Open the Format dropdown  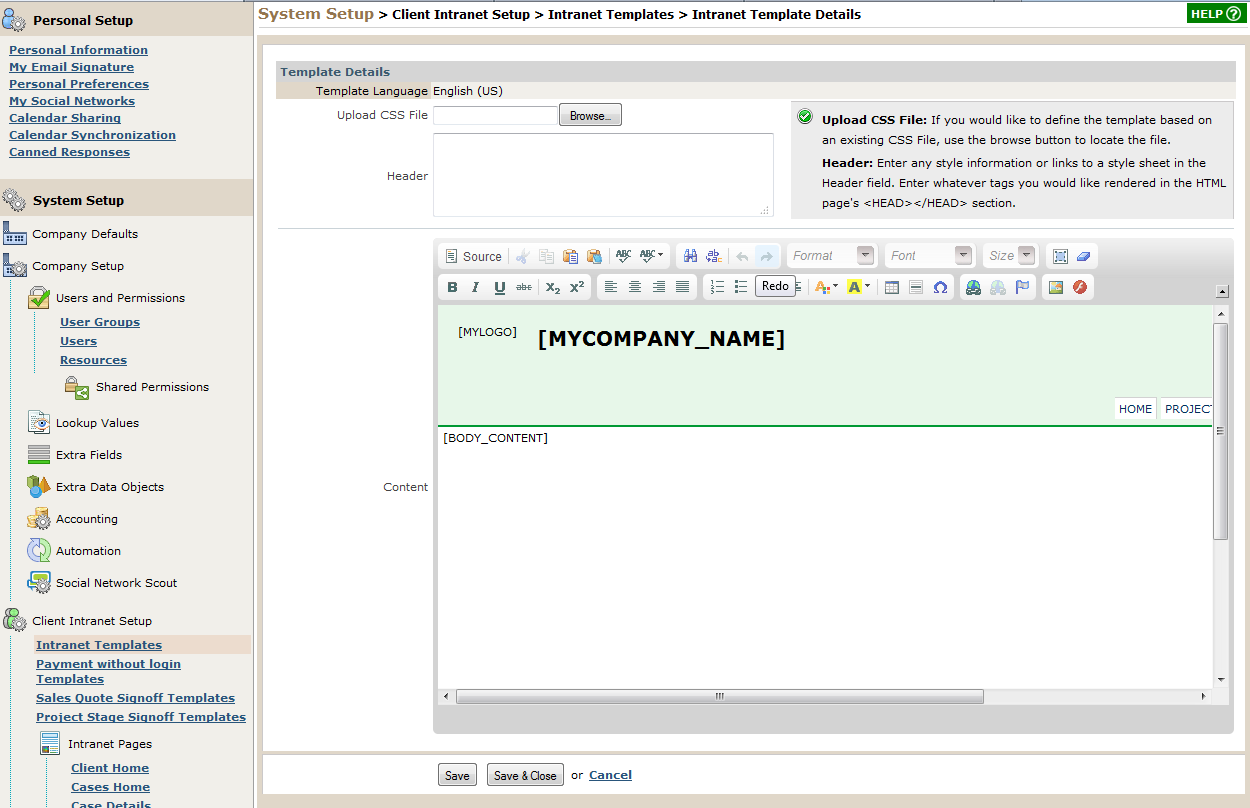(831, 256)
